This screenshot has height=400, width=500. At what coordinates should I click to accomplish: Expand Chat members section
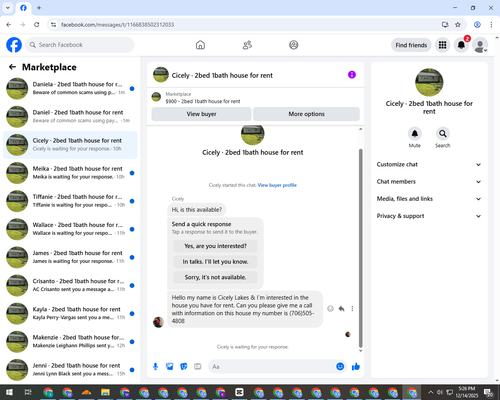429,182
